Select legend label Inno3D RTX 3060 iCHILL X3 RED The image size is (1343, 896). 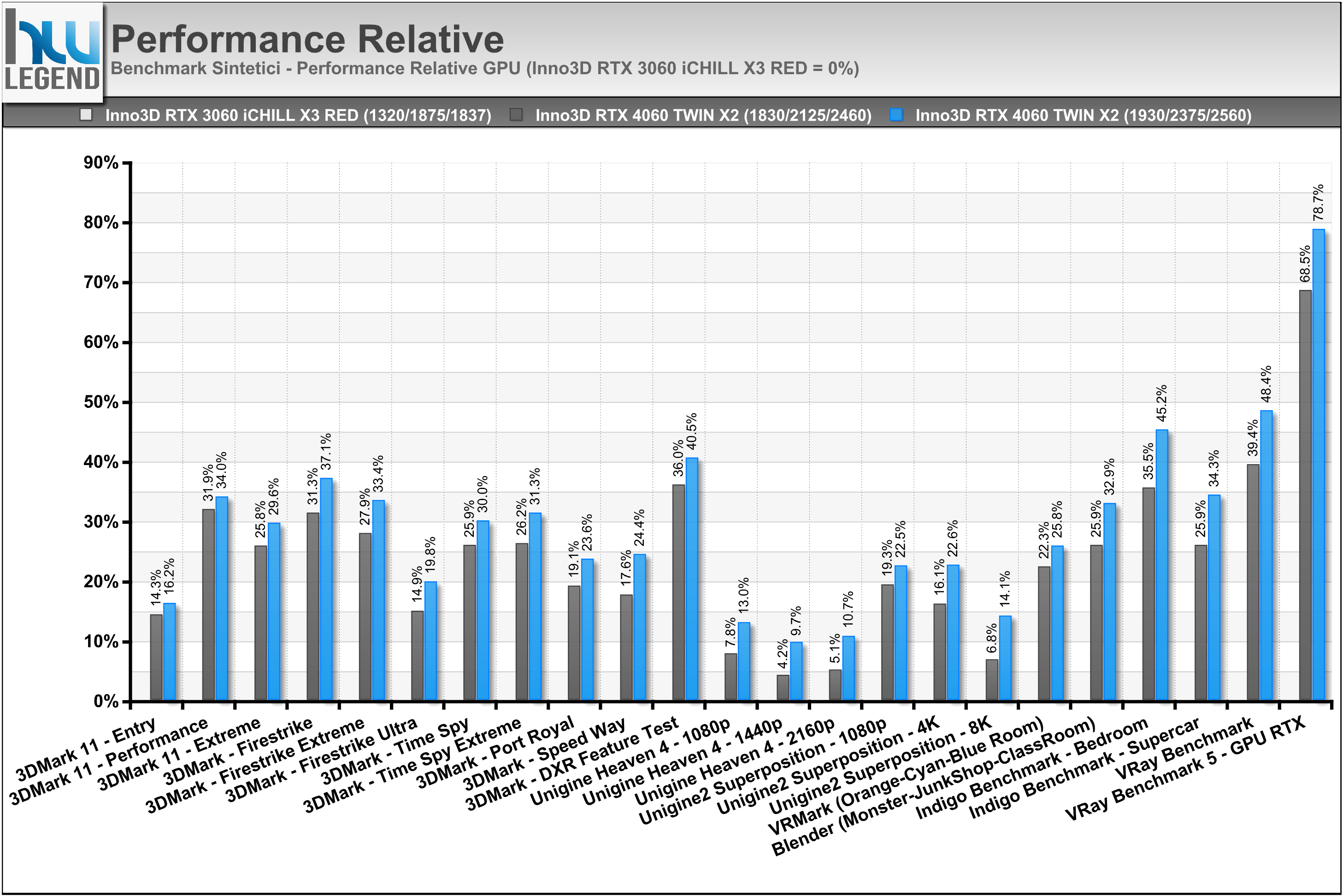tap(298, 115)
